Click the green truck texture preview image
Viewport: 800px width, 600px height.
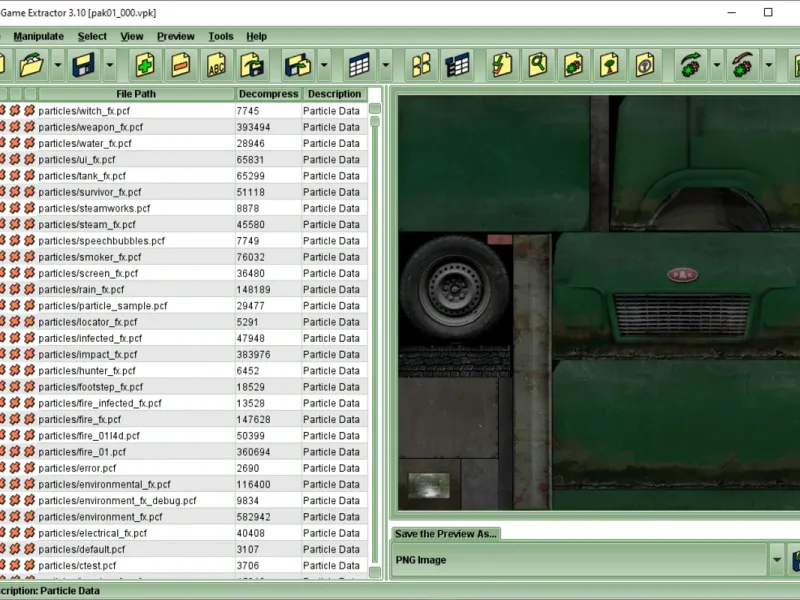click(x=598, y=302)
